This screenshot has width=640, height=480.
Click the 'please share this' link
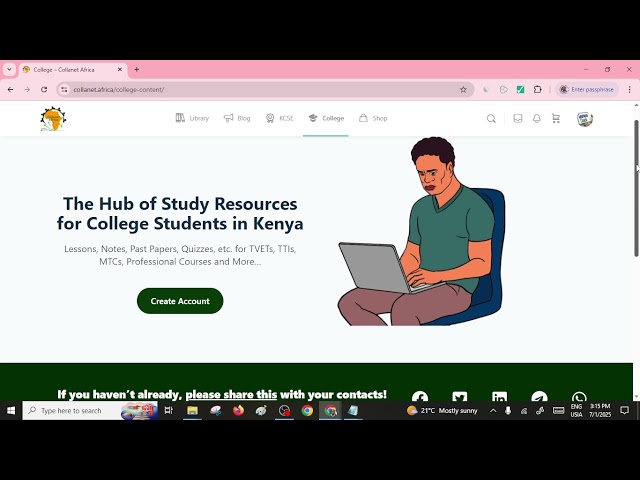[x=231, y=395]
